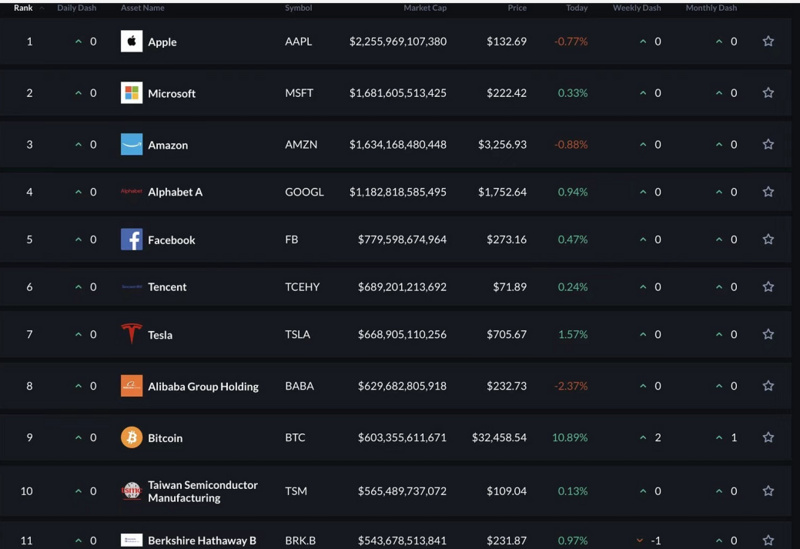Screen dimensions: 800x549
Task: Open the Bitcoin asset link
Action: [165, 438]
